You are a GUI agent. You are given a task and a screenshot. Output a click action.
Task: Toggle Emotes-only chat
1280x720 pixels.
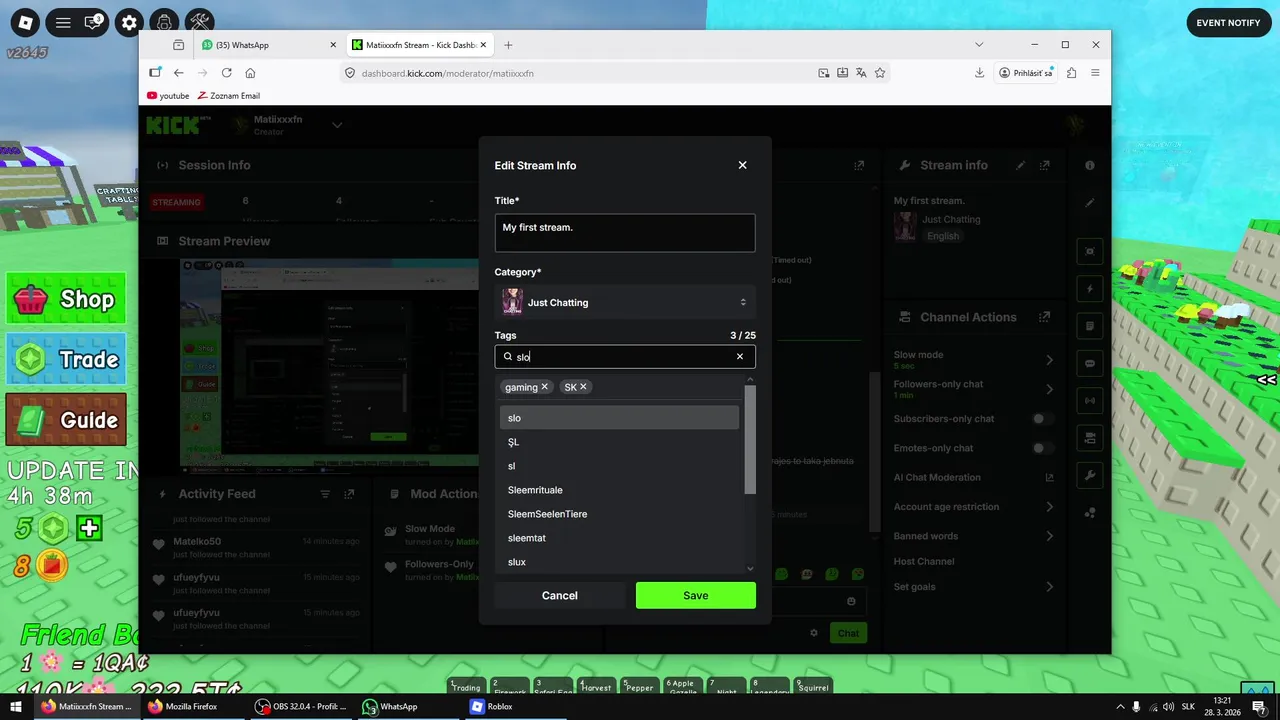point(1043,448)
